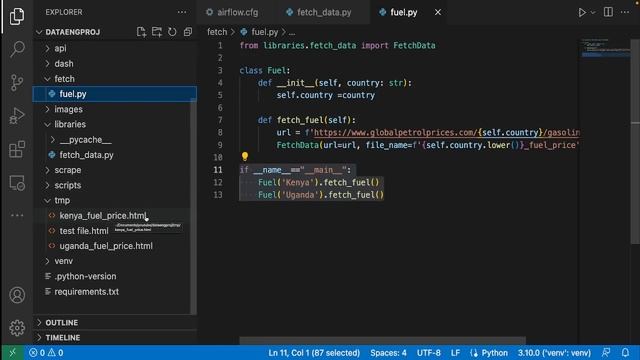The height and width of the screenshot is (360, 640).
Task: Click Ln 11, Col 1 status entry
Action: [314, 353]
